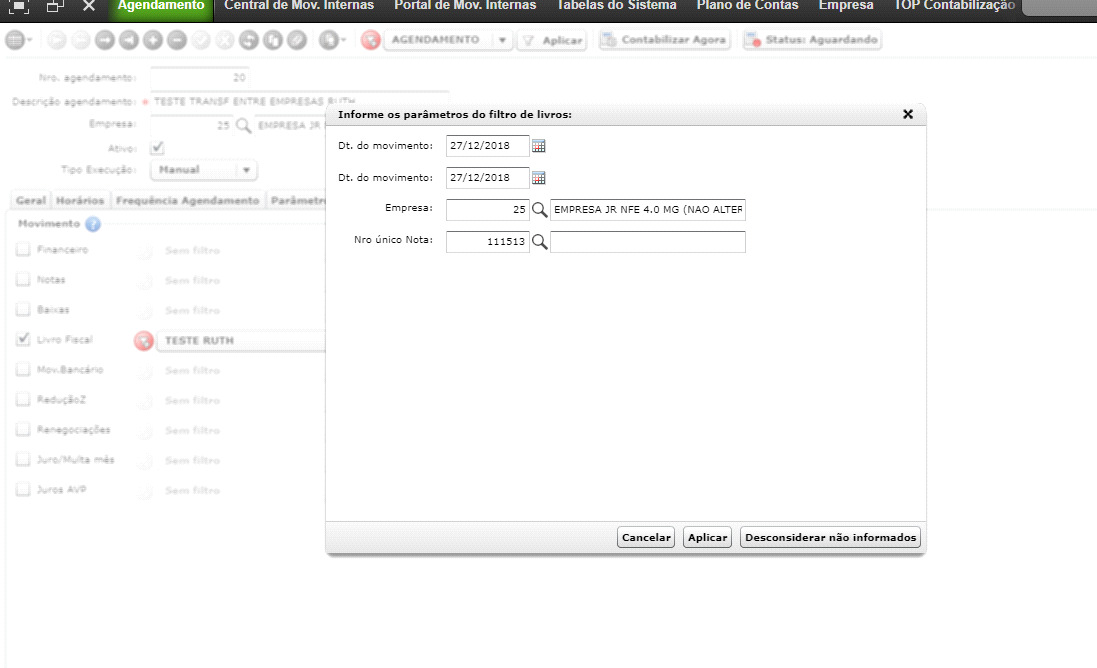This screenshot has width=1097, height=668.
Task: Click the lookup icon next to Empresa 25 in form
Action: (243, 126)
